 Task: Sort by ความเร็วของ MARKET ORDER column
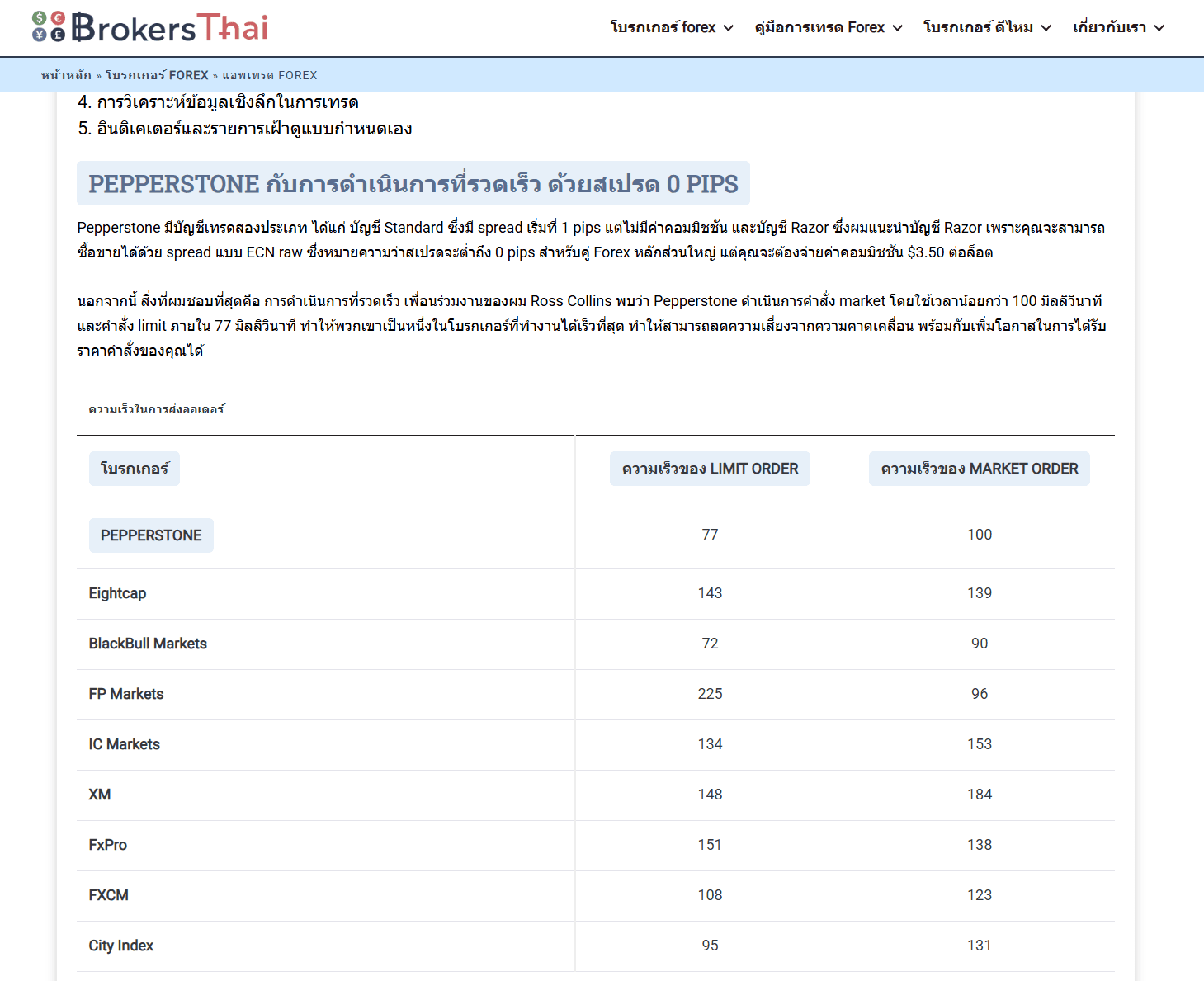click(980, 469)
